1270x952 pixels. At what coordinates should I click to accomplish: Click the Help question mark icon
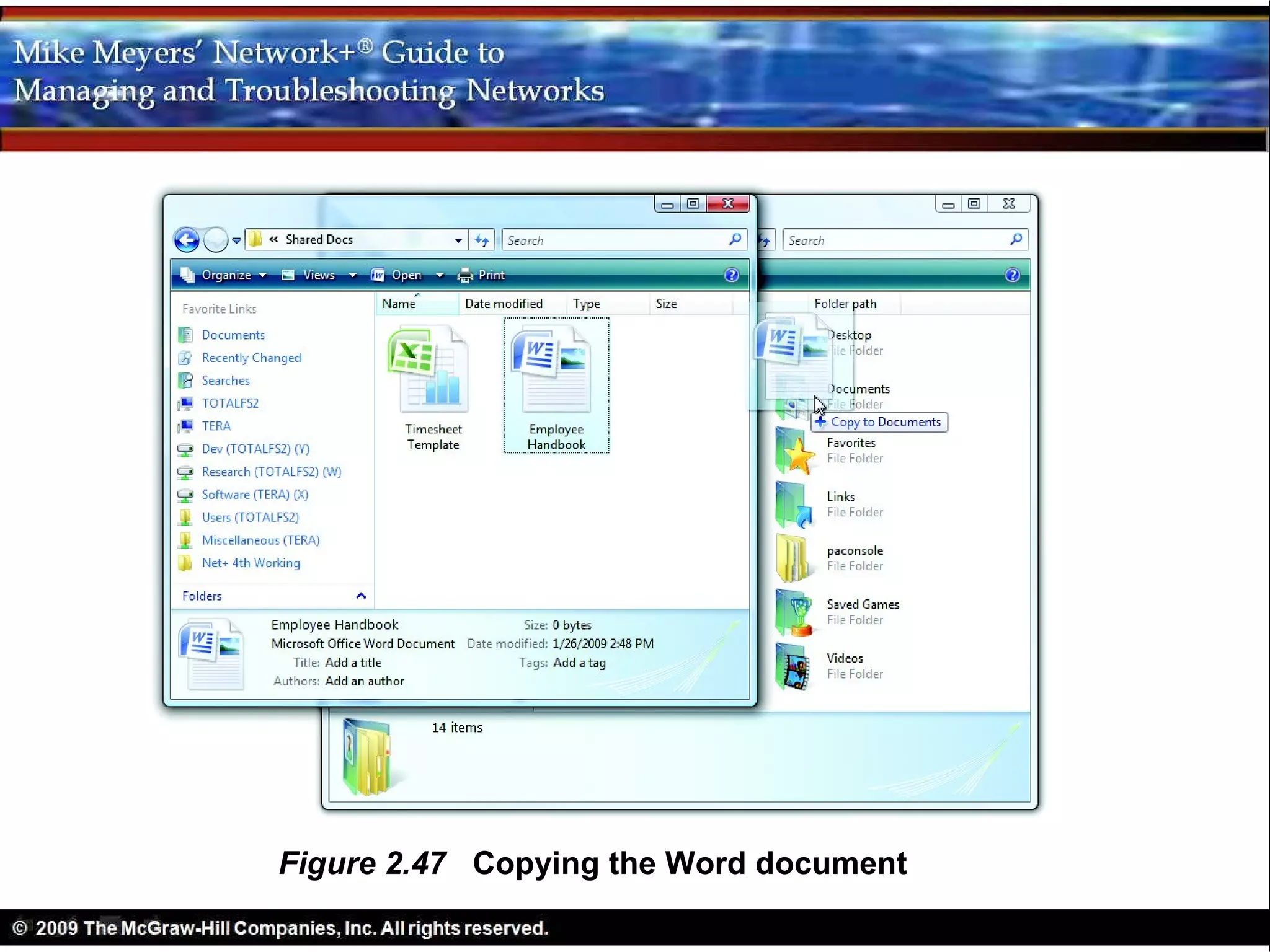pyautogui.click(x=731, y=275)
